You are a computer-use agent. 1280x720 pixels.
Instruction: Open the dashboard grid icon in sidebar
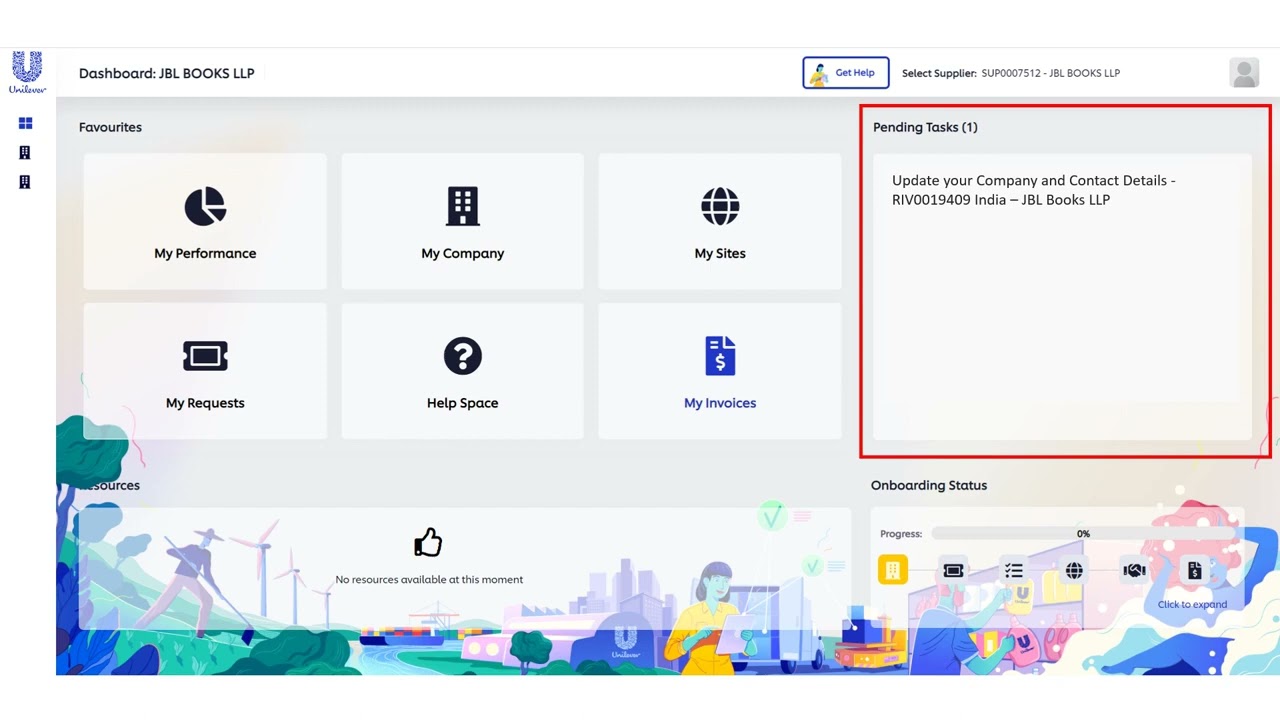click(x=26, y=123)
